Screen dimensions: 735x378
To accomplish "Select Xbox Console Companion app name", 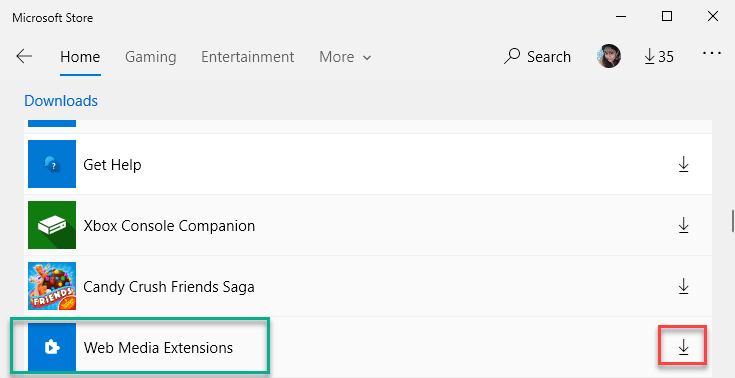I will tap(169, 226).
